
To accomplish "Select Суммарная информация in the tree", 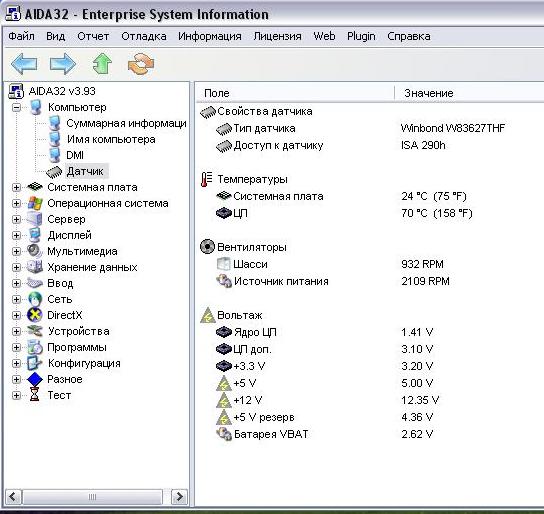I will [x=126, y=123].
